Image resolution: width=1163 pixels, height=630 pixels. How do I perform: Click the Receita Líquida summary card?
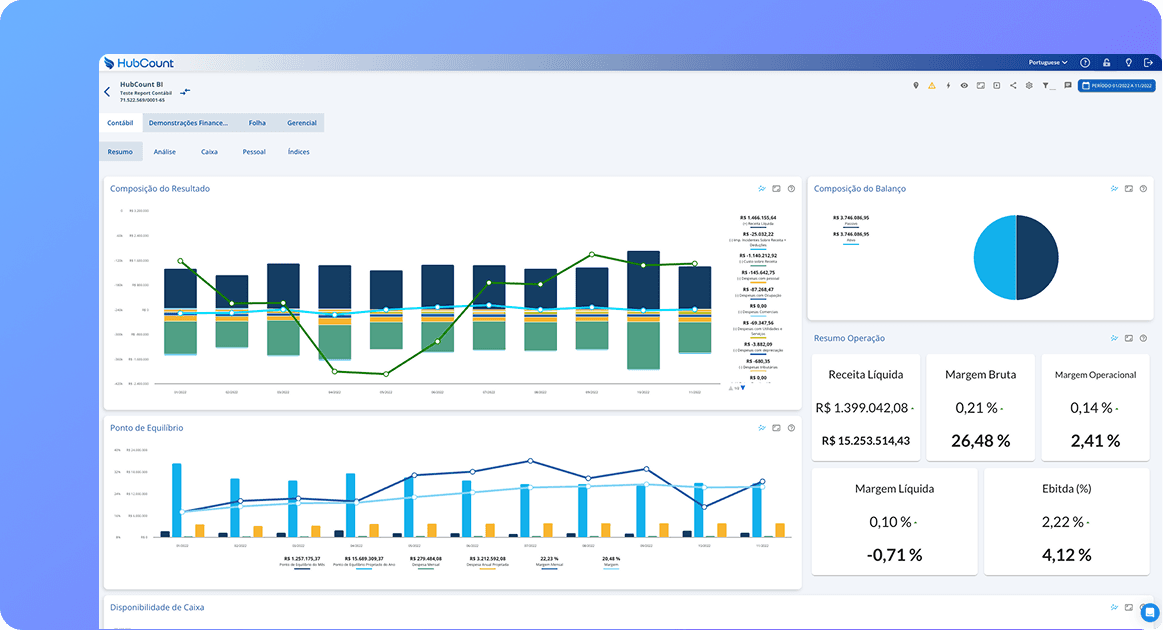pyautogui.click(x=866, y=407)
